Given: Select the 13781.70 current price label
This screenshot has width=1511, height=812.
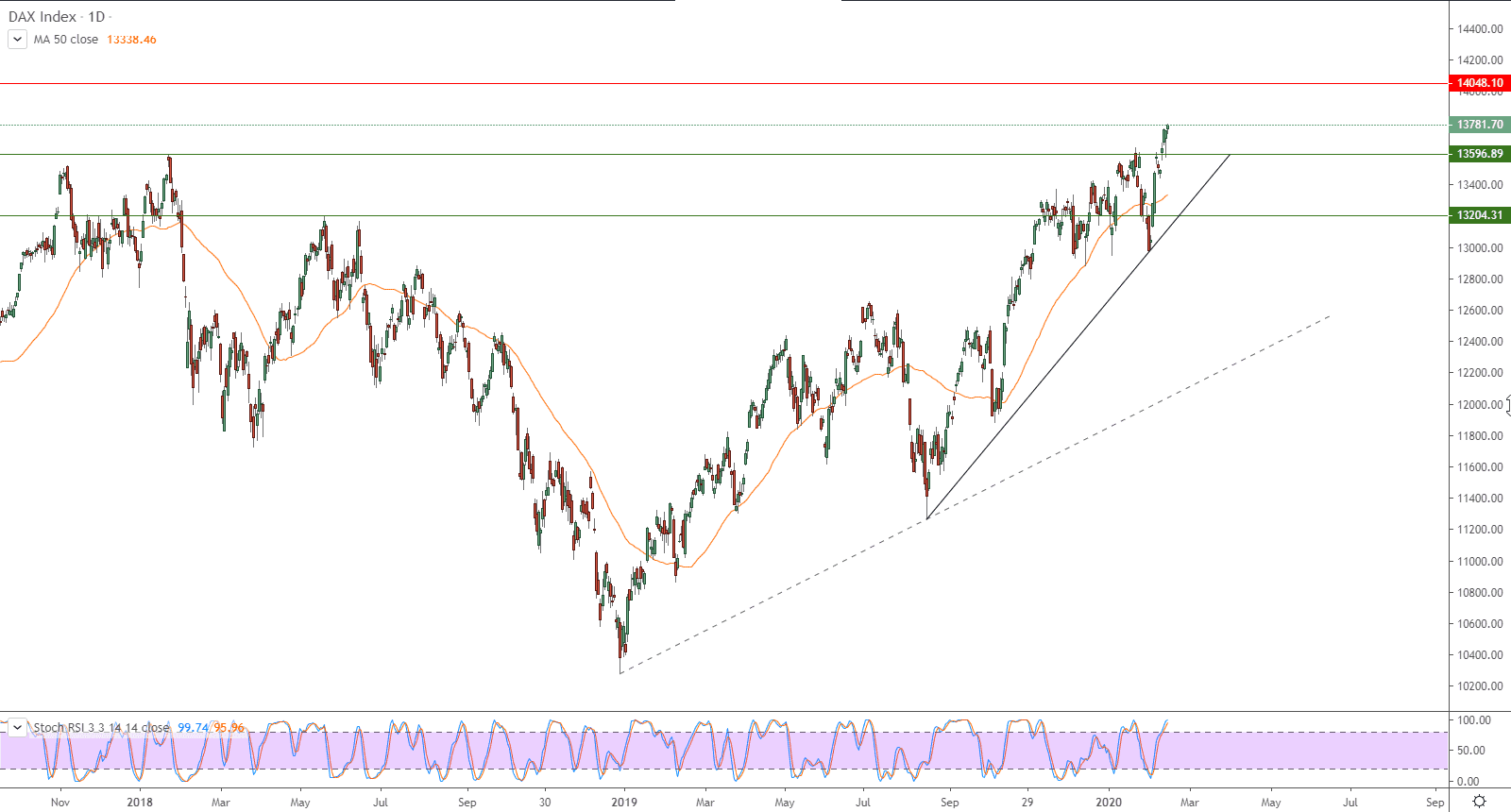Looking at the screenshot, I should click(x=1480, y=125).
